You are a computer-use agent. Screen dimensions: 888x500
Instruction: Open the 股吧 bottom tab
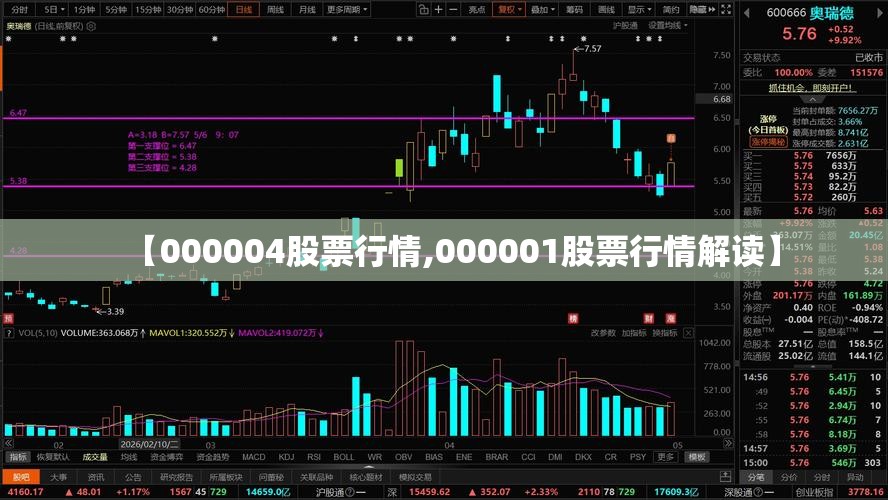pos(21,477)
